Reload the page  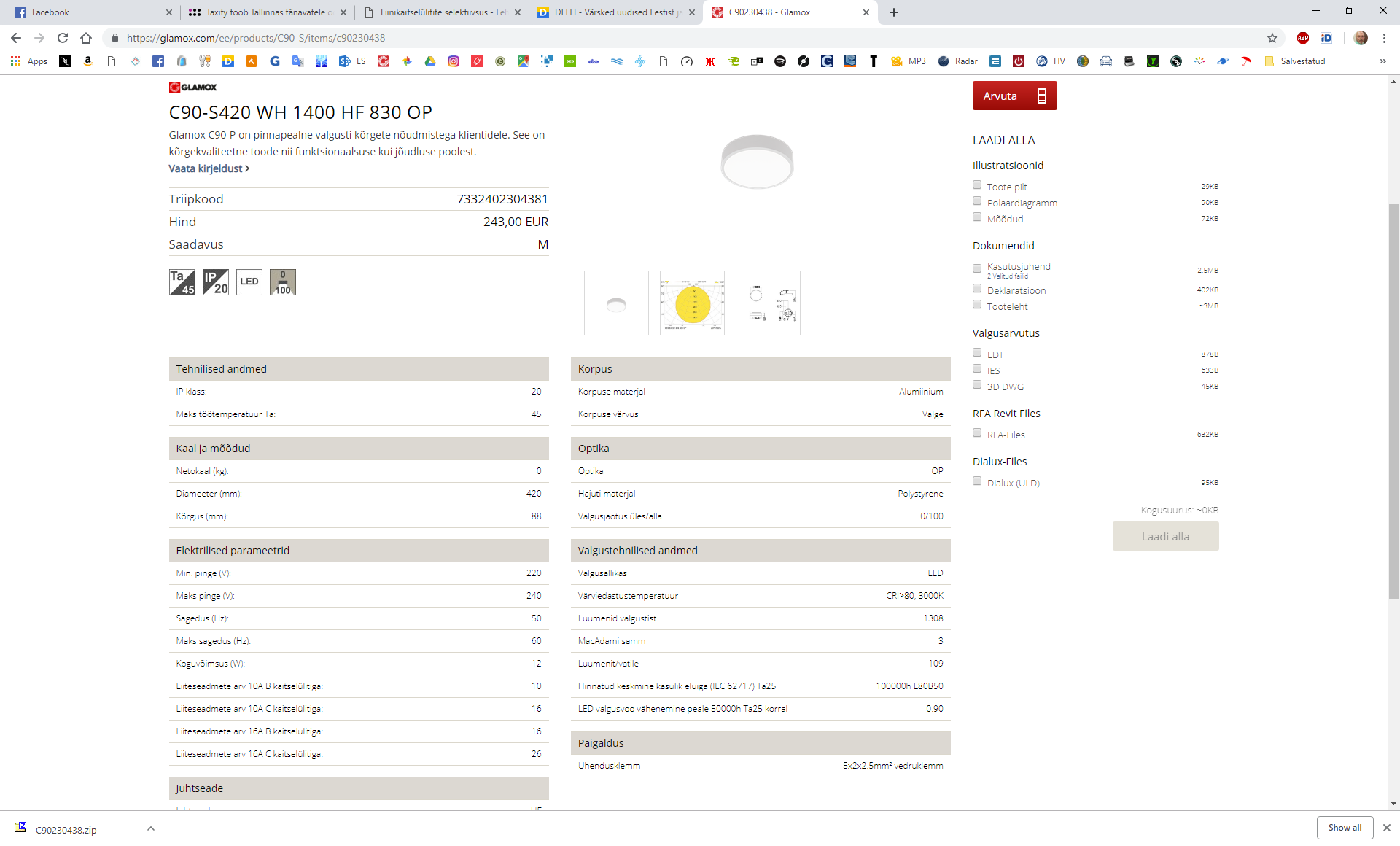63,38
